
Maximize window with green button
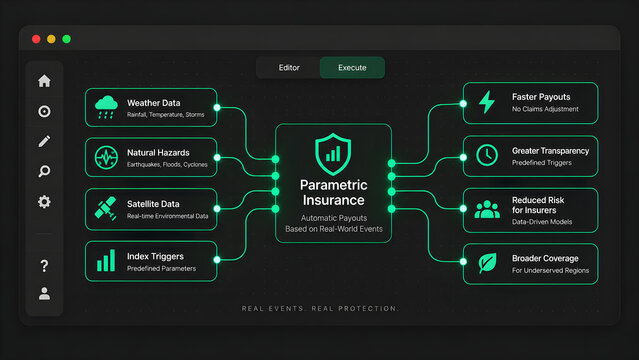click(x=66, y=39)
